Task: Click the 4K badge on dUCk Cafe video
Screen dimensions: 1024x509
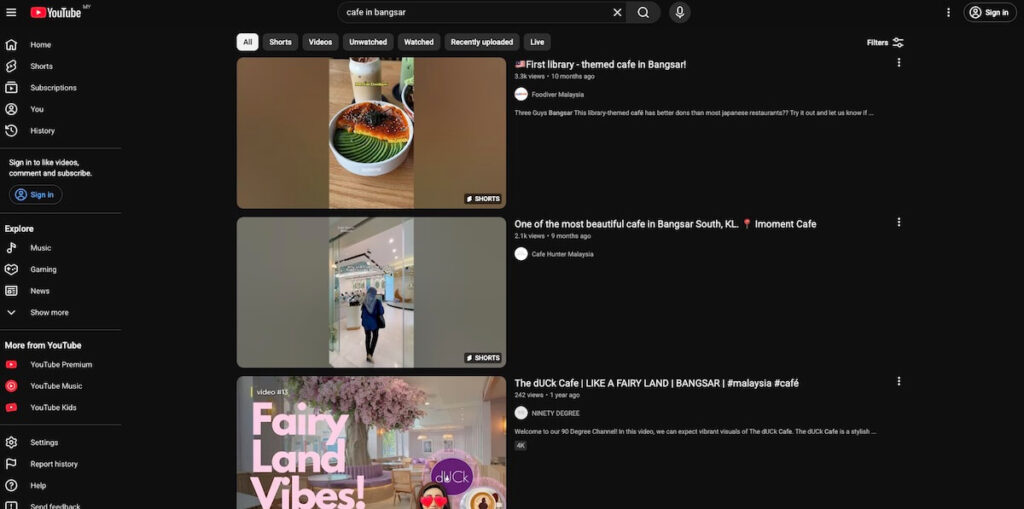Action: [x=520, y=446]
